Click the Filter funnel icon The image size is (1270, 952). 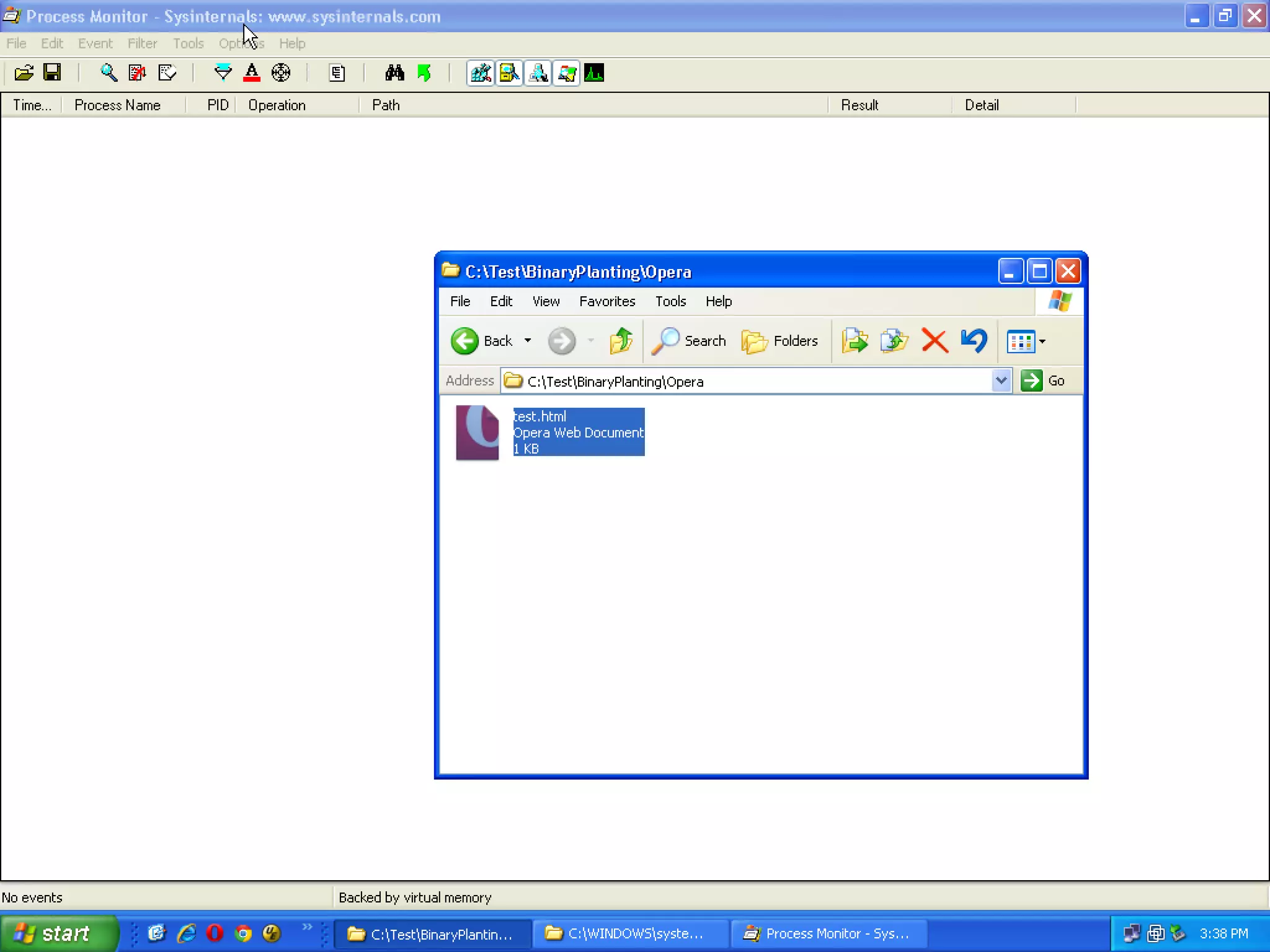tap(223, 73)
